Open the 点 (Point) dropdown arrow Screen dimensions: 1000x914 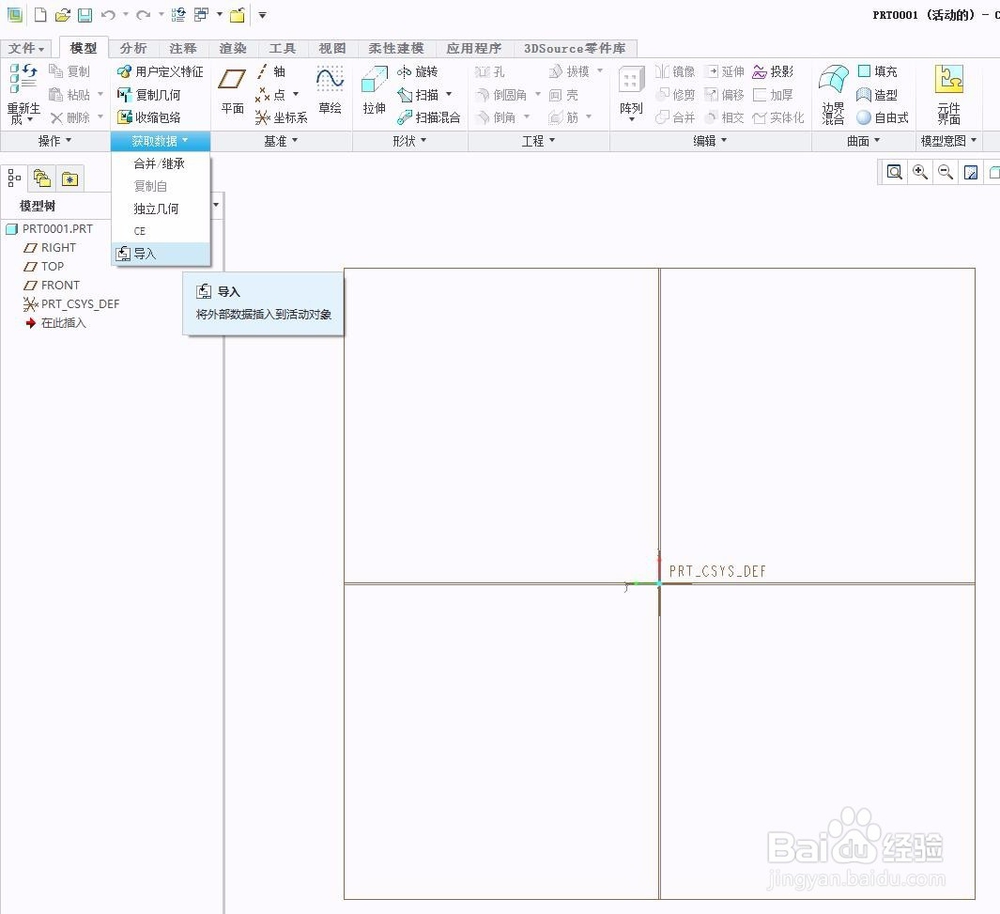[295, 94]
